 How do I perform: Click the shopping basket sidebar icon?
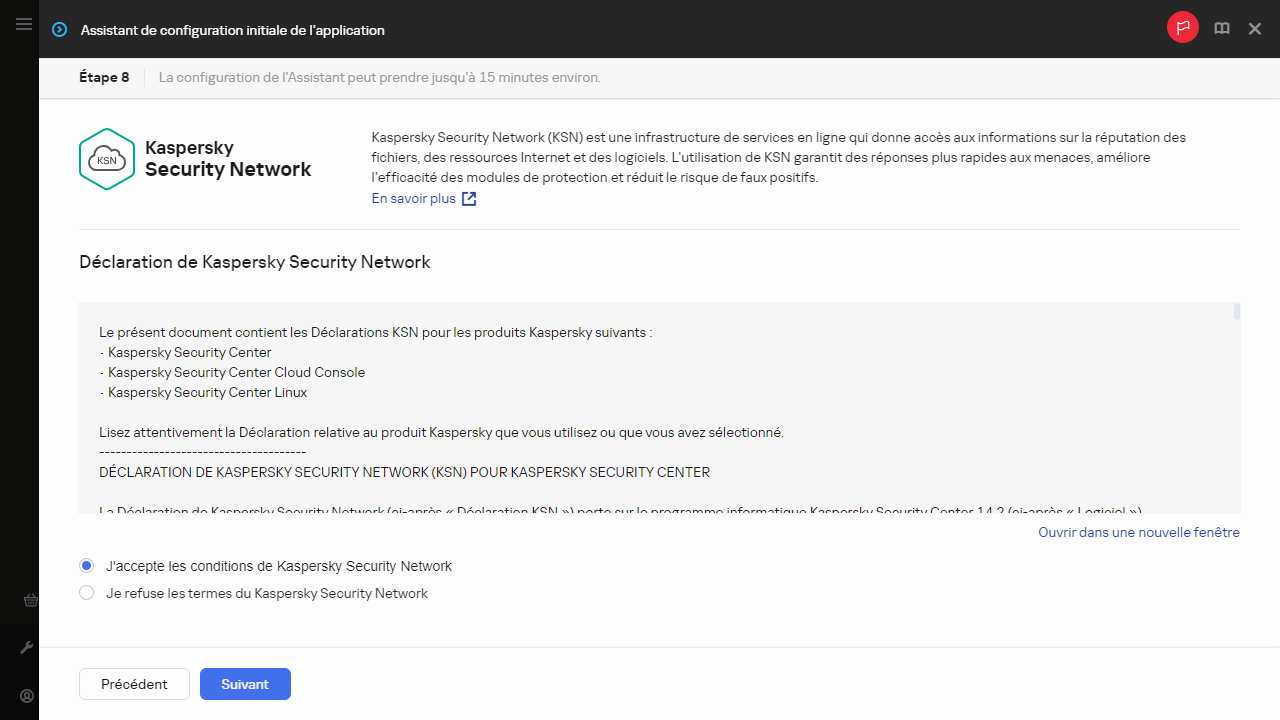29,601
